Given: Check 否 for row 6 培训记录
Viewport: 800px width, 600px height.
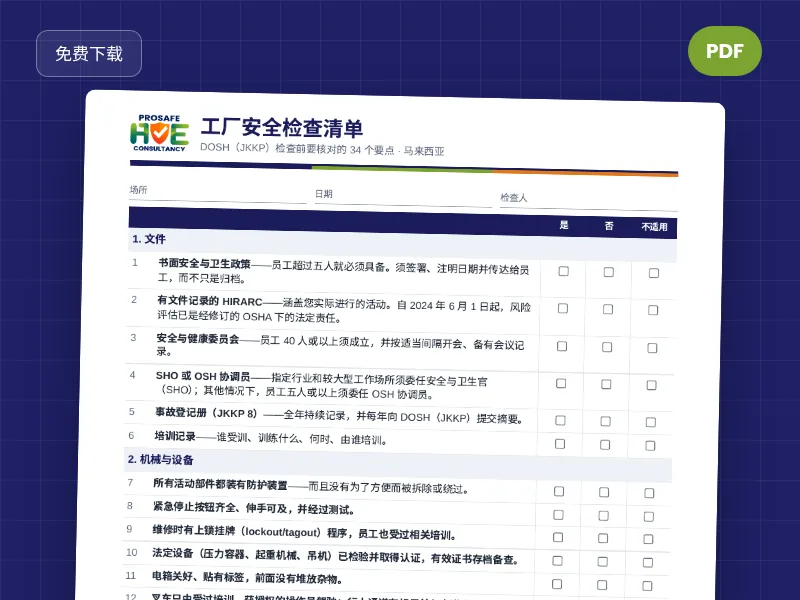Looking at the screenshot, I should tap(605, 445).
